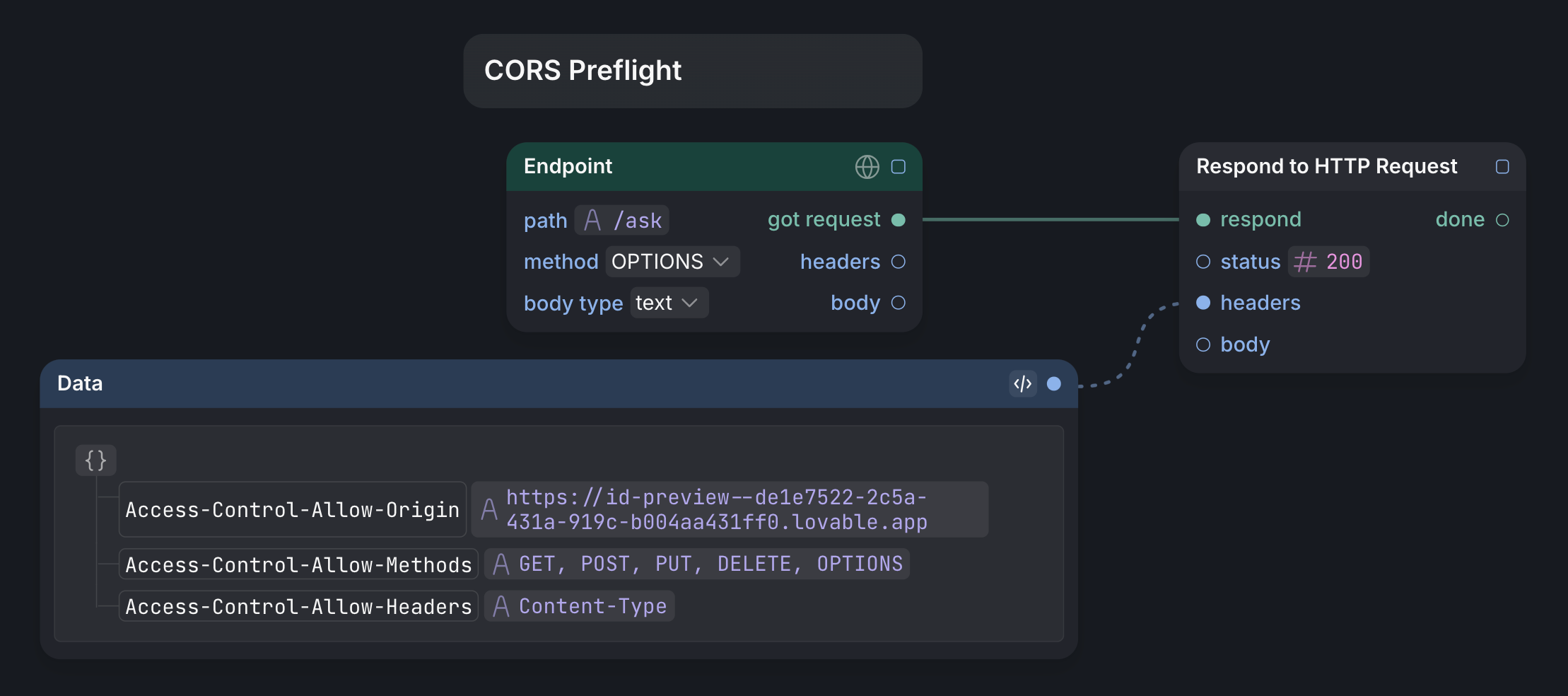Toggle code view icon on Data node
Image resolution: width=1568 pixels, height=696 pixels.
pos(1023,383)
